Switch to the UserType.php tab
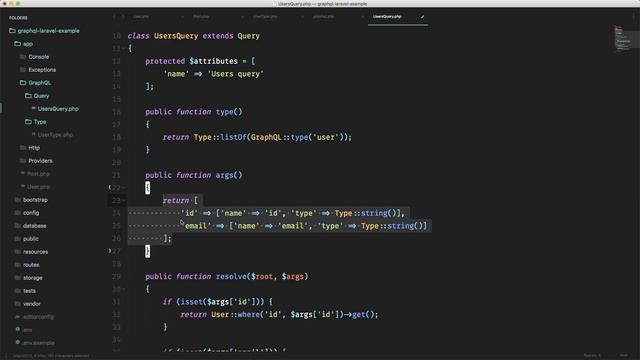Screen dimensions: 640x360 (x=265, y=17)
